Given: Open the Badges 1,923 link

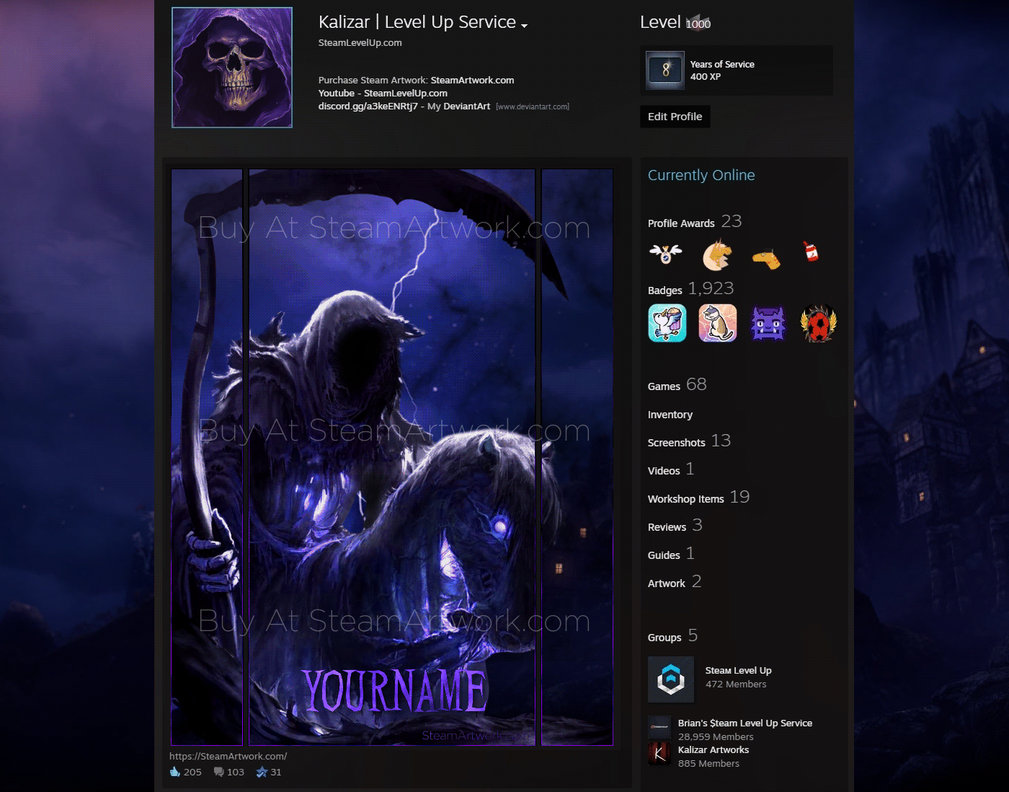Looking at the screenshot, I should pyautogui.click(x=690, y=289).
